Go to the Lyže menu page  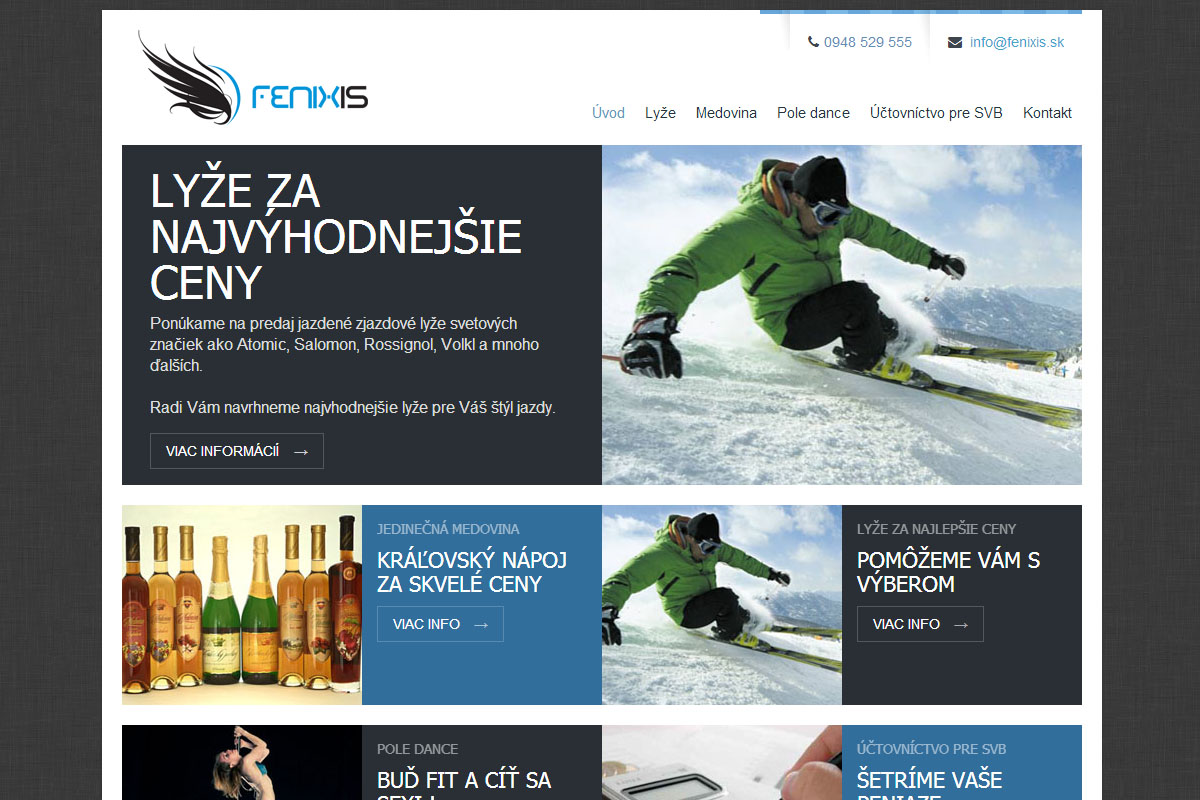click(x=660, y=113)
